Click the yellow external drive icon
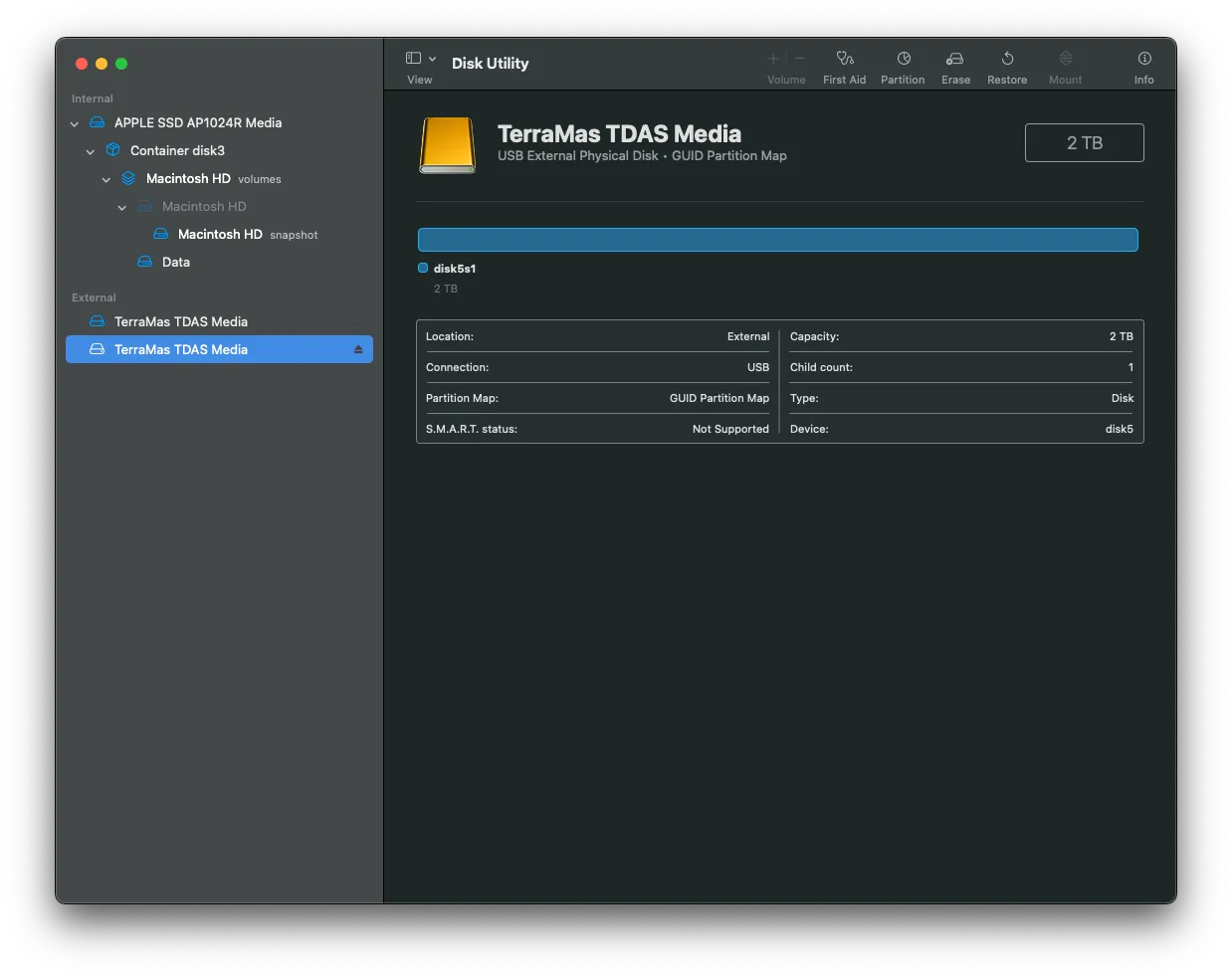 pos(448,145)
